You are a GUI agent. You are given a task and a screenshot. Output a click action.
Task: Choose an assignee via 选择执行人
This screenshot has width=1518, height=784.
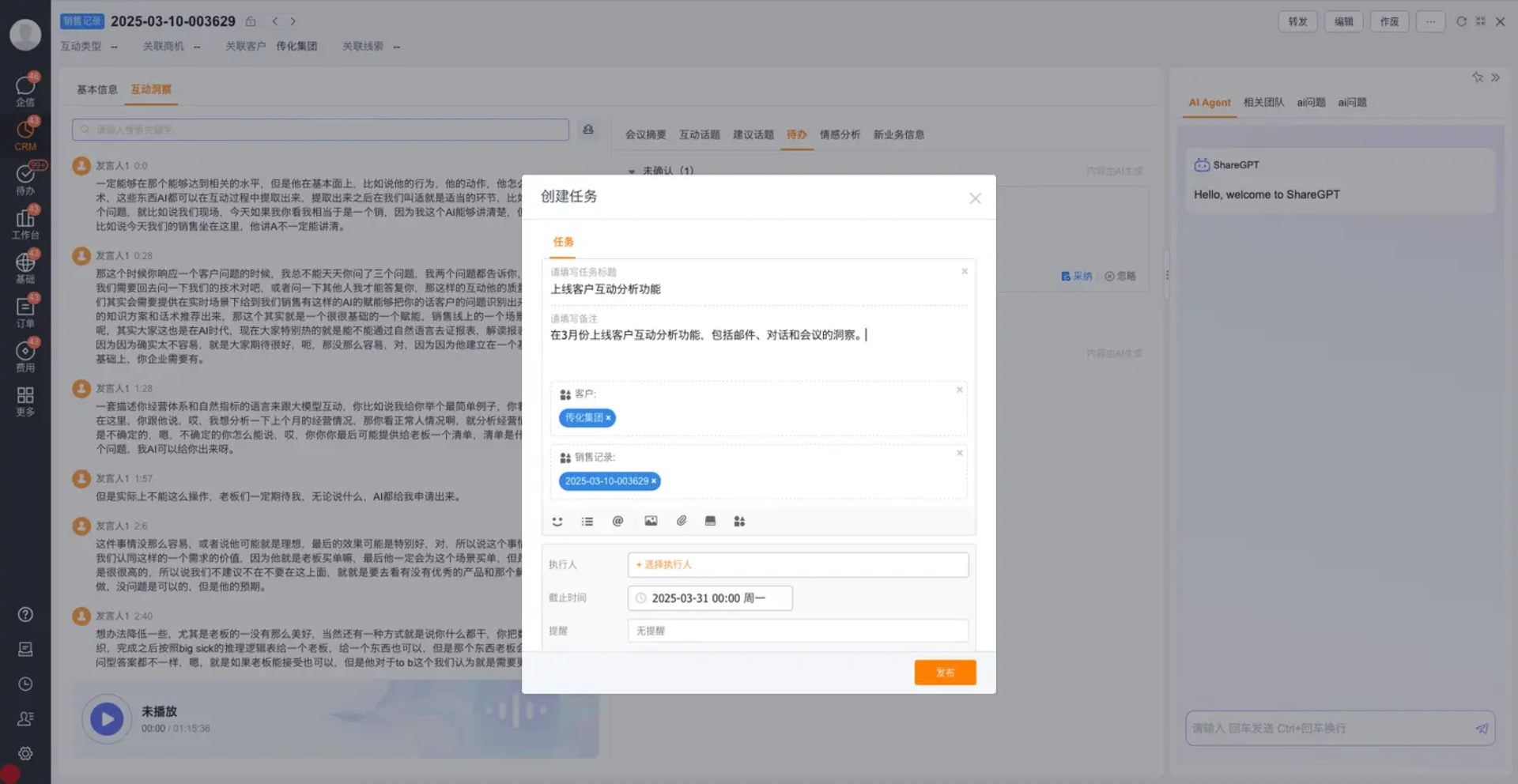tap(798, 564)
